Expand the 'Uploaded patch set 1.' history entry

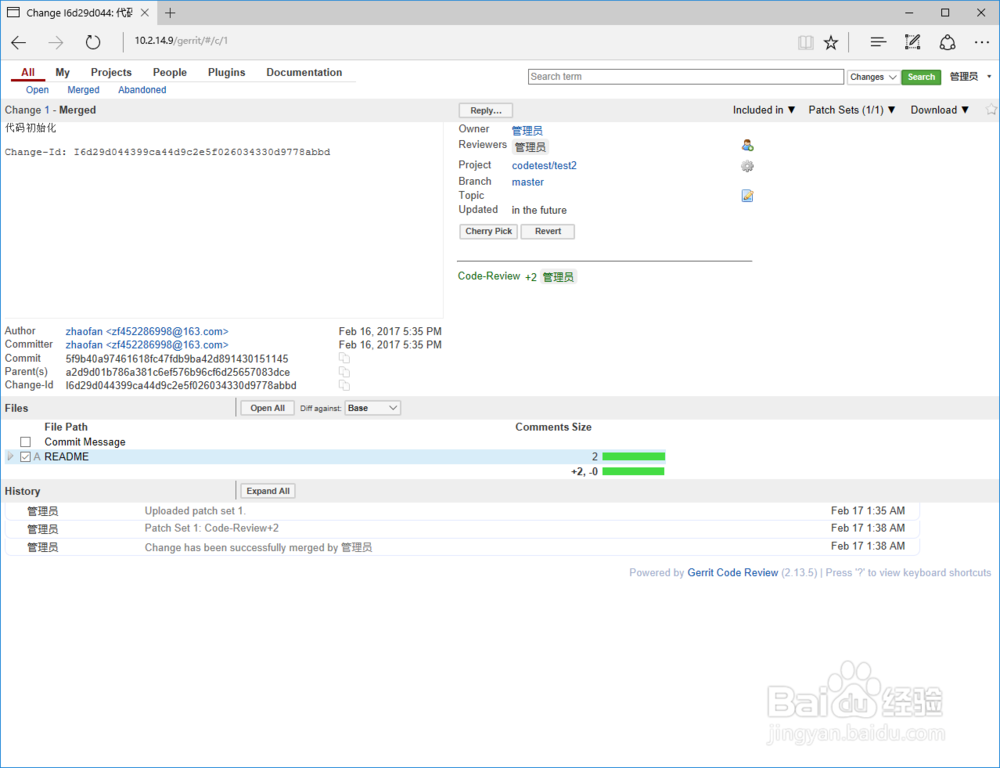click(462, 511)
